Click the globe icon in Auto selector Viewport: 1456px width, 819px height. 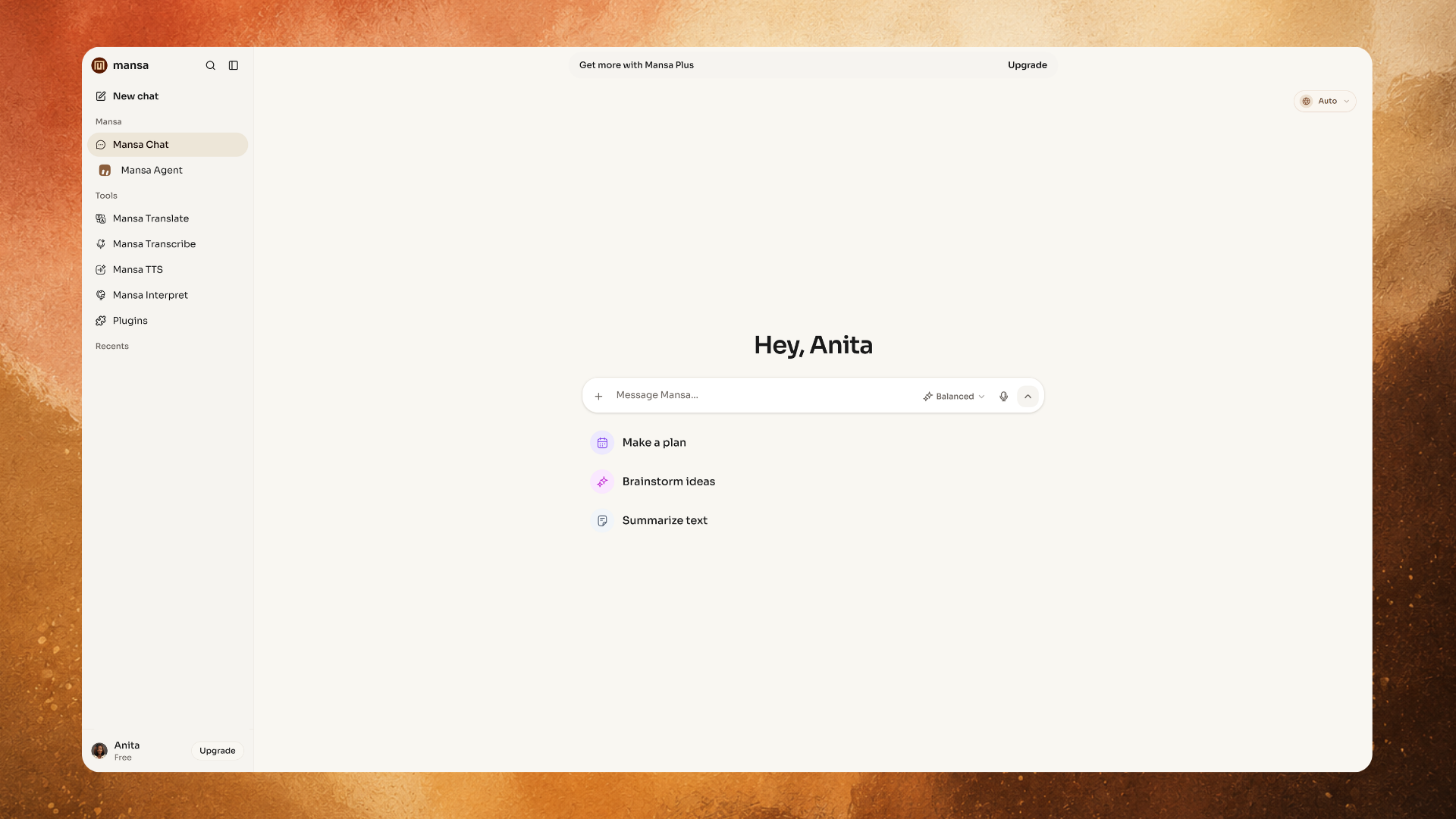pyautogui.click(x=1306, y=101)
